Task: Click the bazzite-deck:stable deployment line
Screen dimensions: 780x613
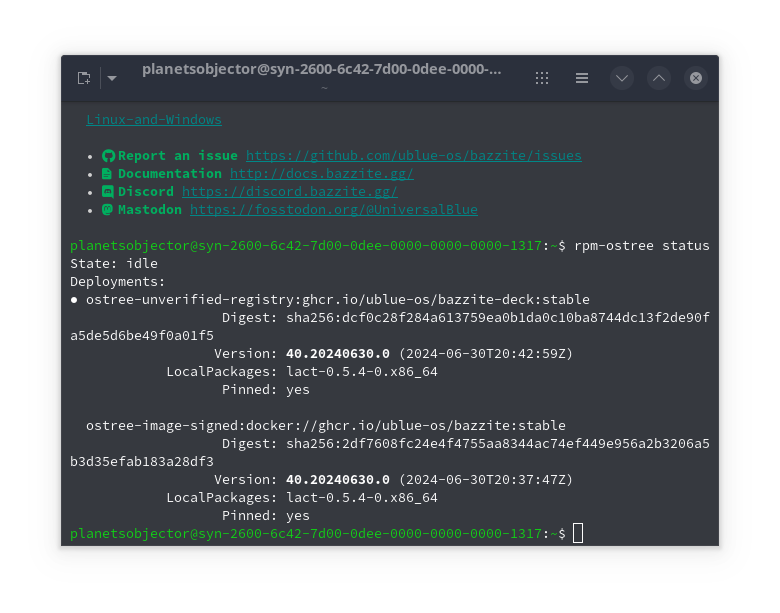Action: [338, 300]
